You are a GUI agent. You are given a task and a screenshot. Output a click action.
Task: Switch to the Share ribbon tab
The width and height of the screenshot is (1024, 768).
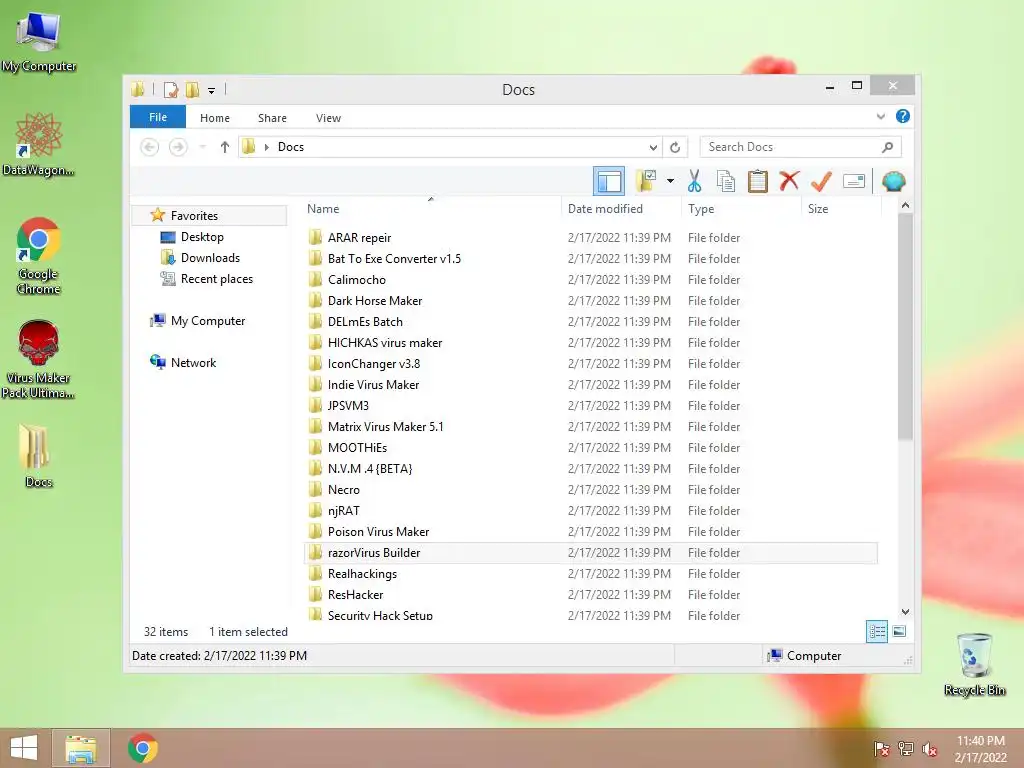272,118
